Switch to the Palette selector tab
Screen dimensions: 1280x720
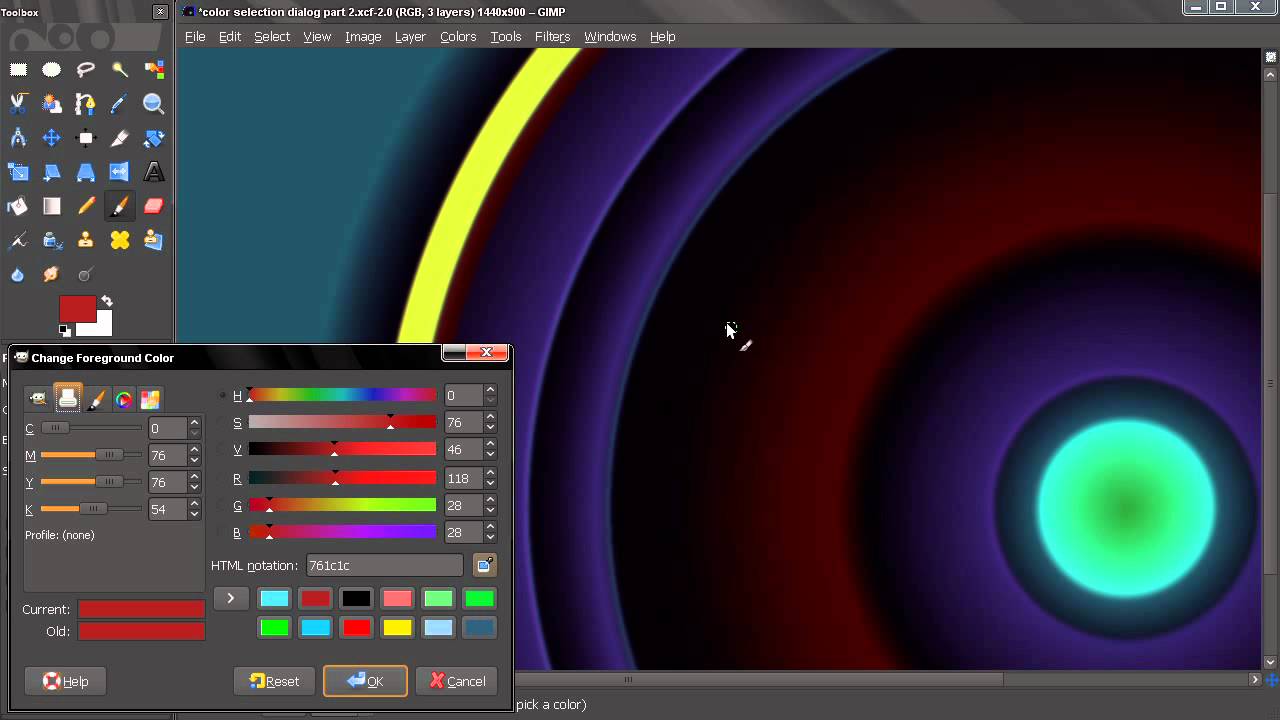(150, 399)
